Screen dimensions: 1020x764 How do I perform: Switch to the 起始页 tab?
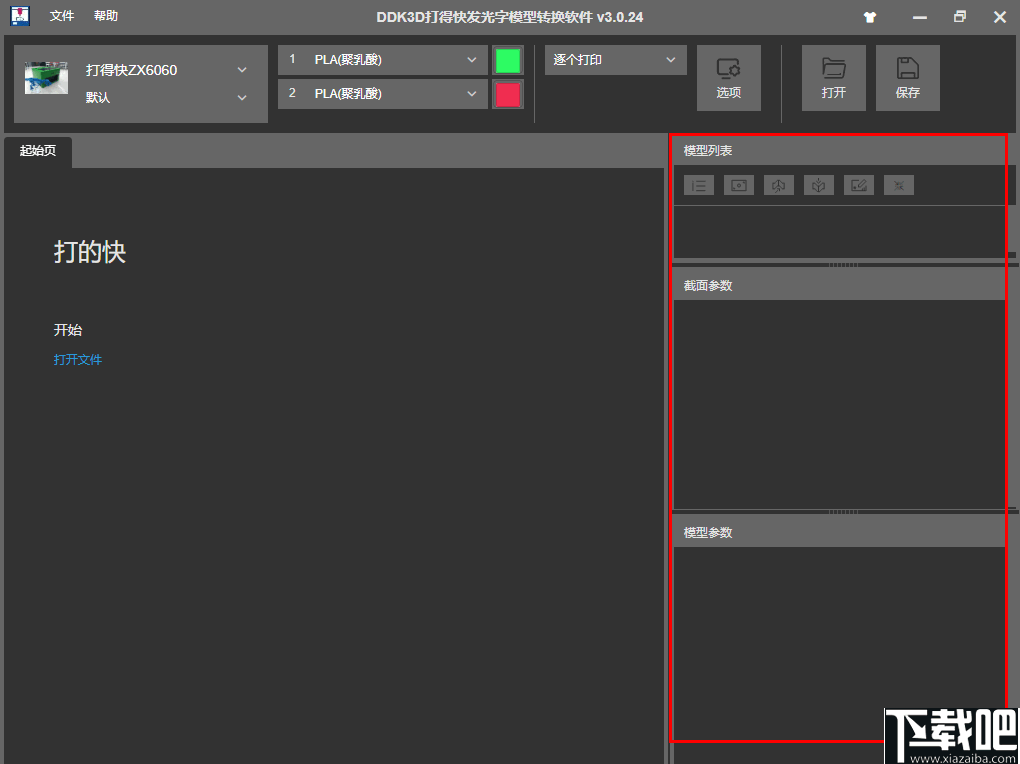click(x=37, y=152)
